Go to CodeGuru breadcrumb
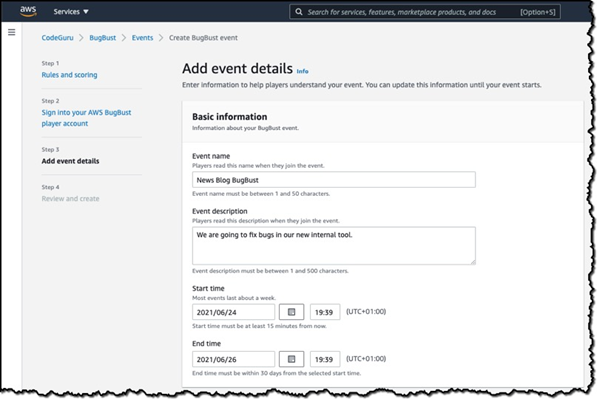 point(57,38)
